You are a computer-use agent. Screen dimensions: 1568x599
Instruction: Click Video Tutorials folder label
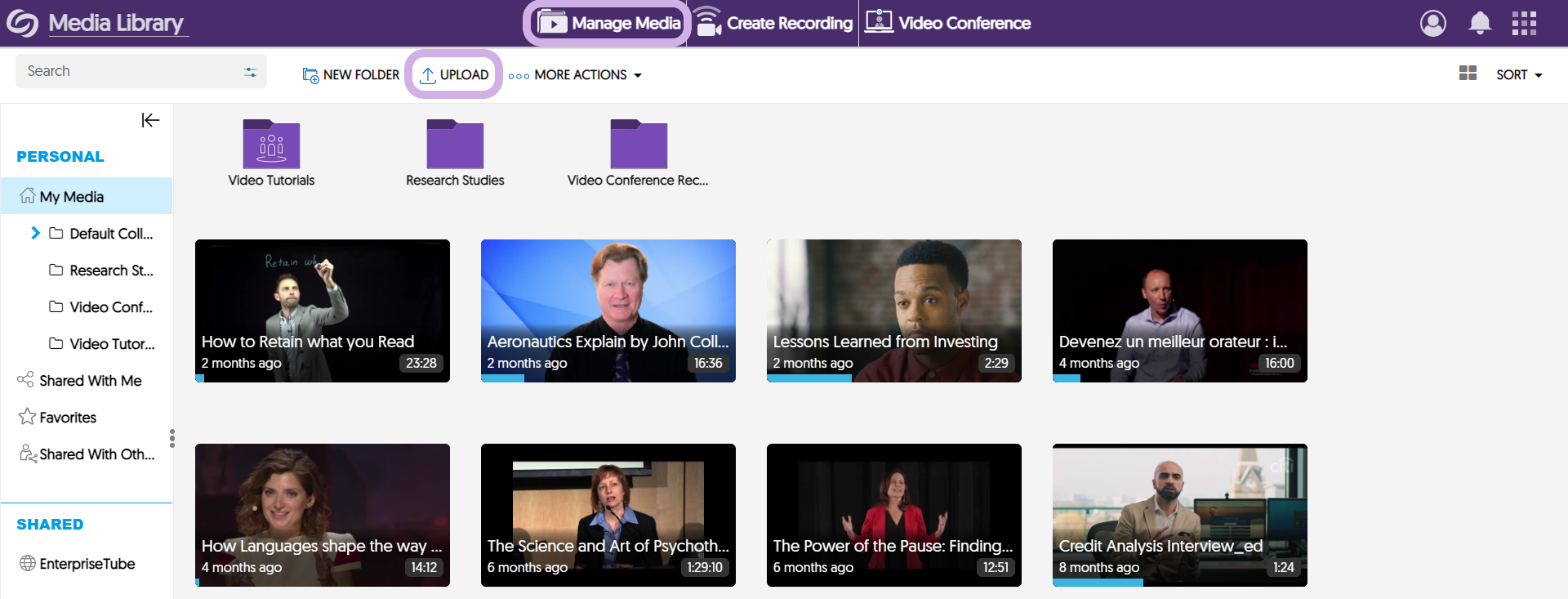click(x=271, y=180)
